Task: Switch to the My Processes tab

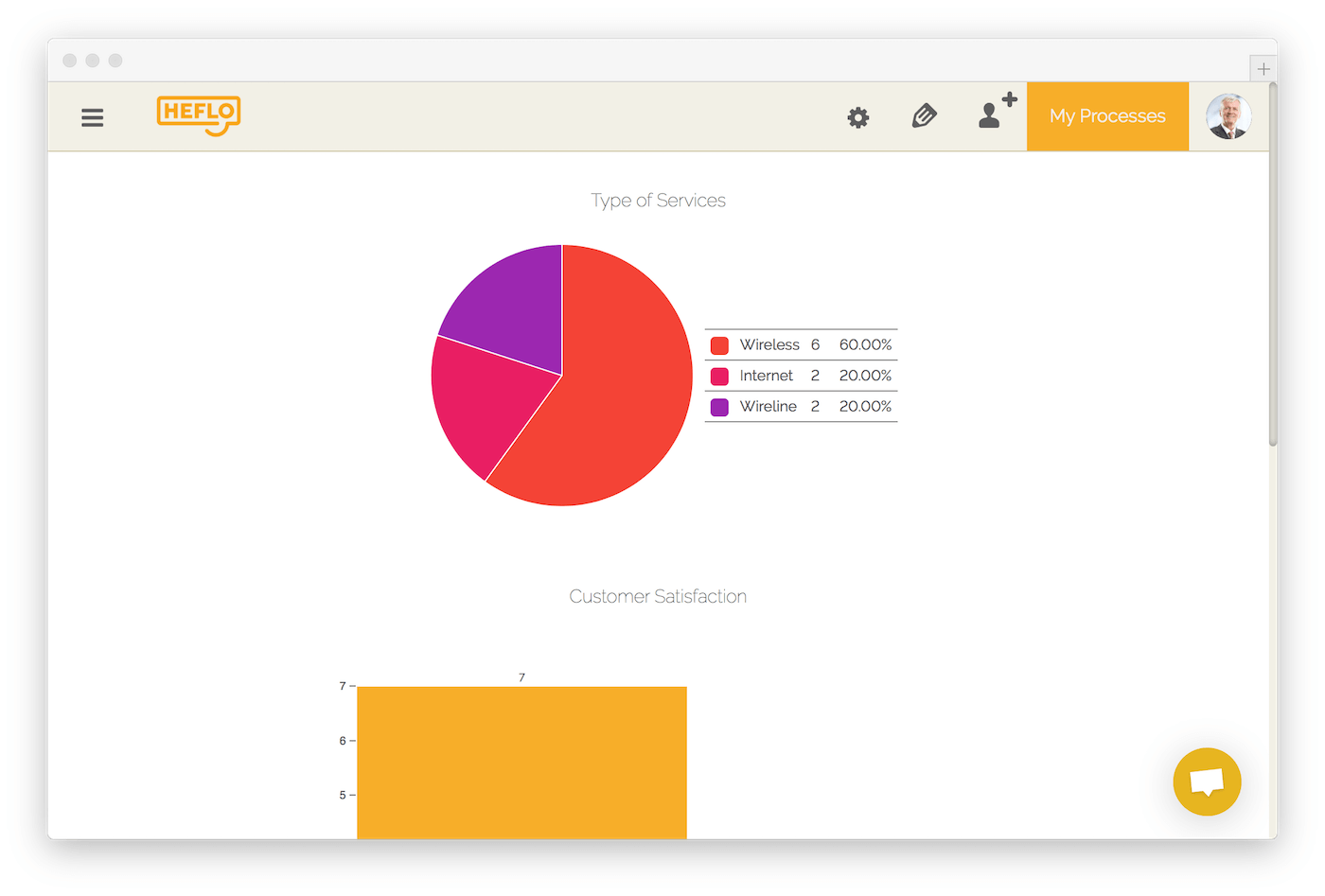Action: (x=1107, y=115)
